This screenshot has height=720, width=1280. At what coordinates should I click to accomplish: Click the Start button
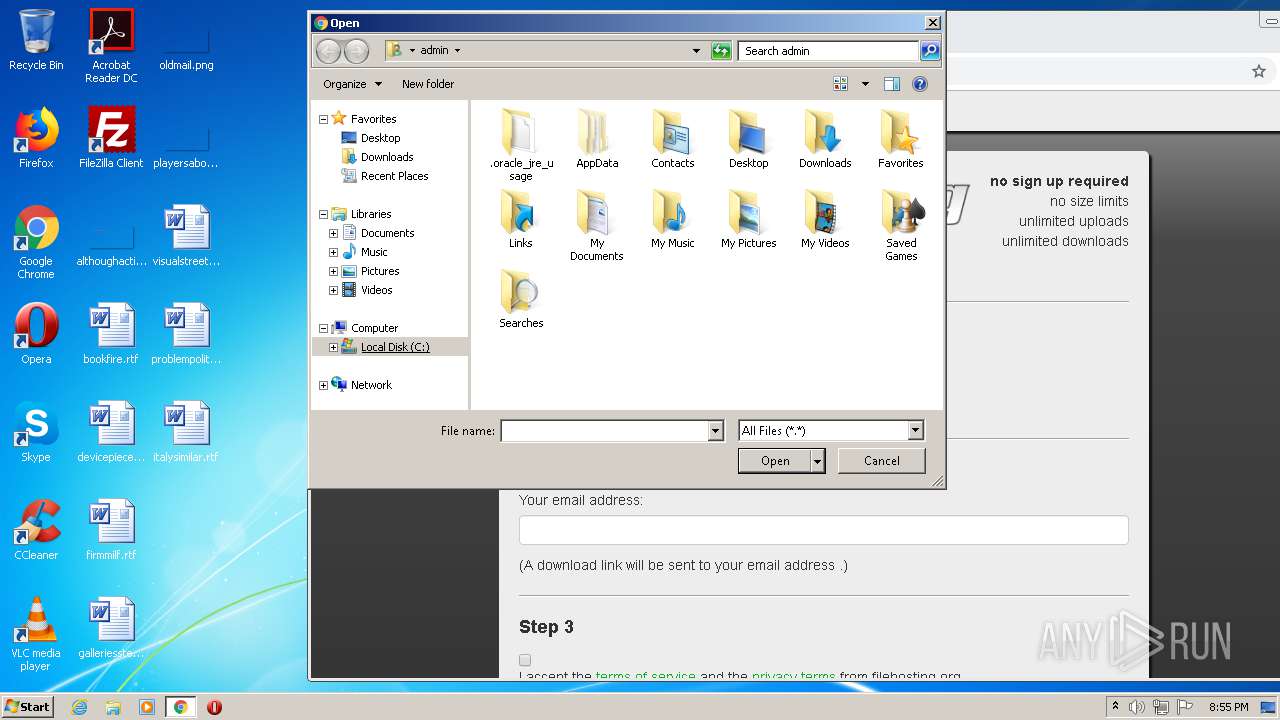[x=27, y=706]
